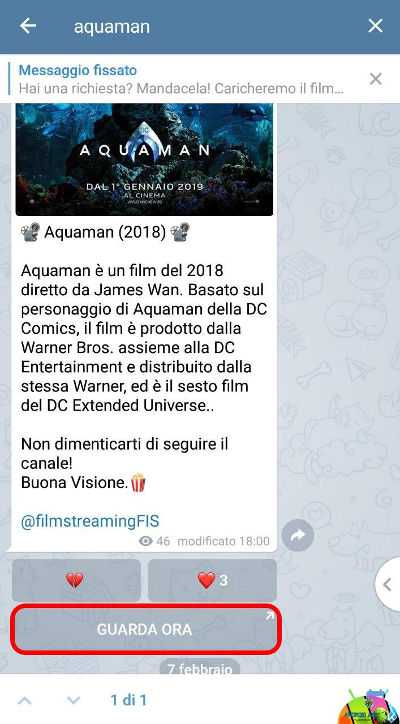The image size is (400, 724).
Task: Open the @filmstreamingFIS channel link
Action: pos(90,521)
